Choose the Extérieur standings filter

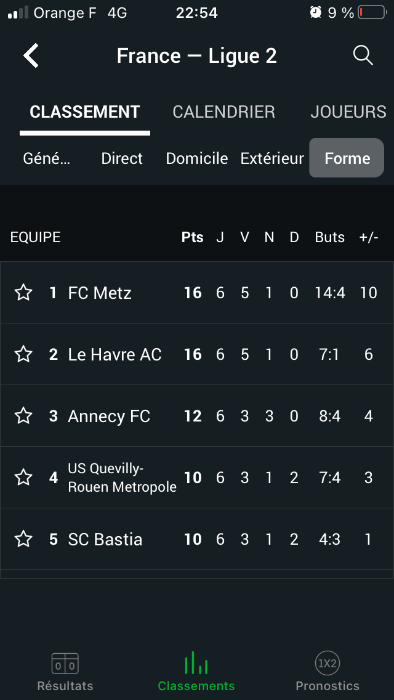tap(272, 158)
